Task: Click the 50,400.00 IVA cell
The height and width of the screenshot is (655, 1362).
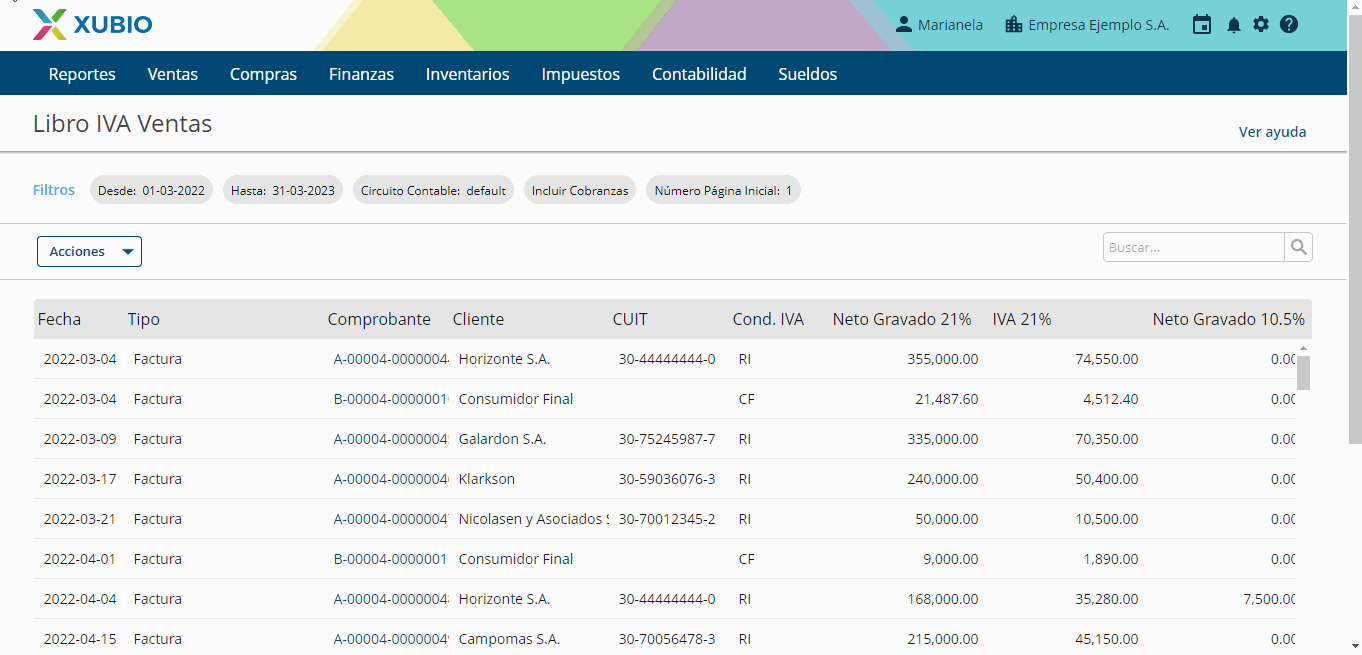Action: click(x=1107, y=479)
